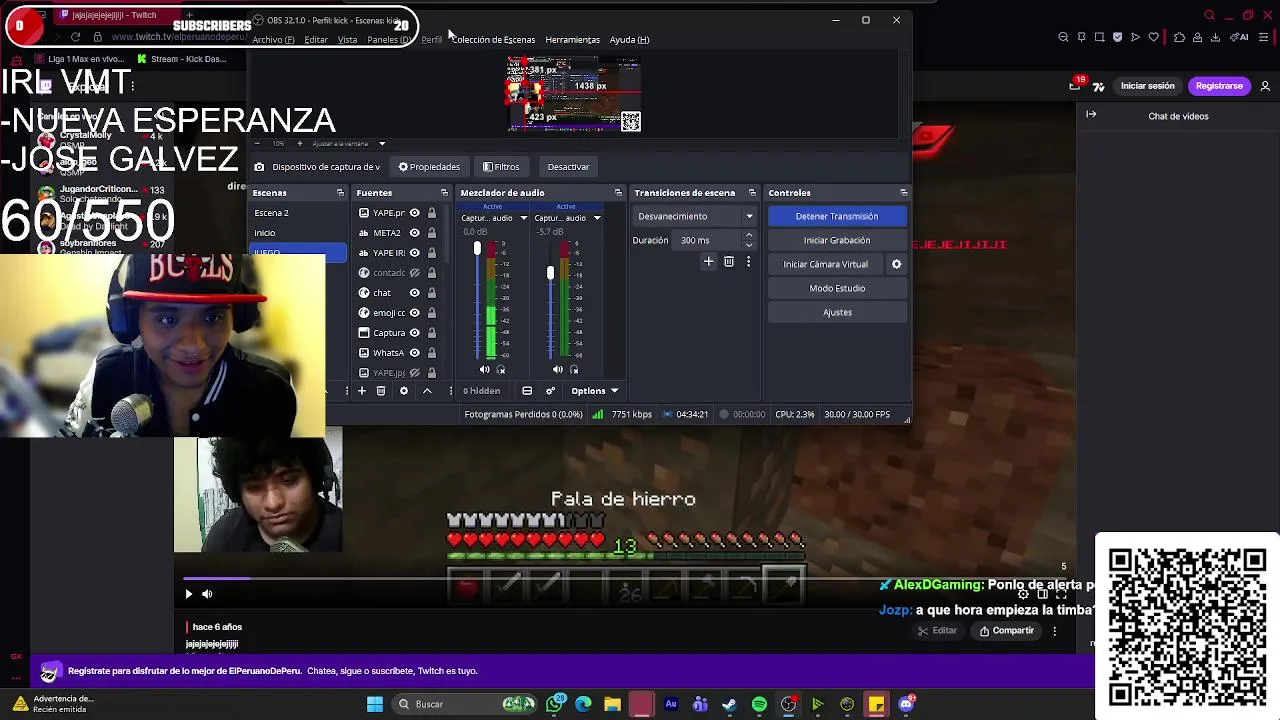Open browser extensions puzzle icon

click(1179, 38)
